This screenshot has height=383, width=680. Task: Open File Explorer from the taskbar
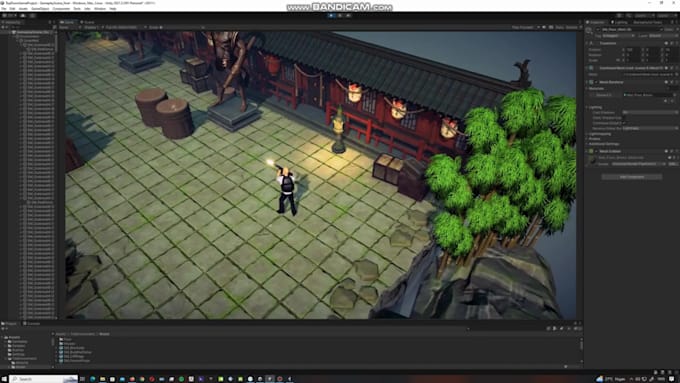(102, 379)
